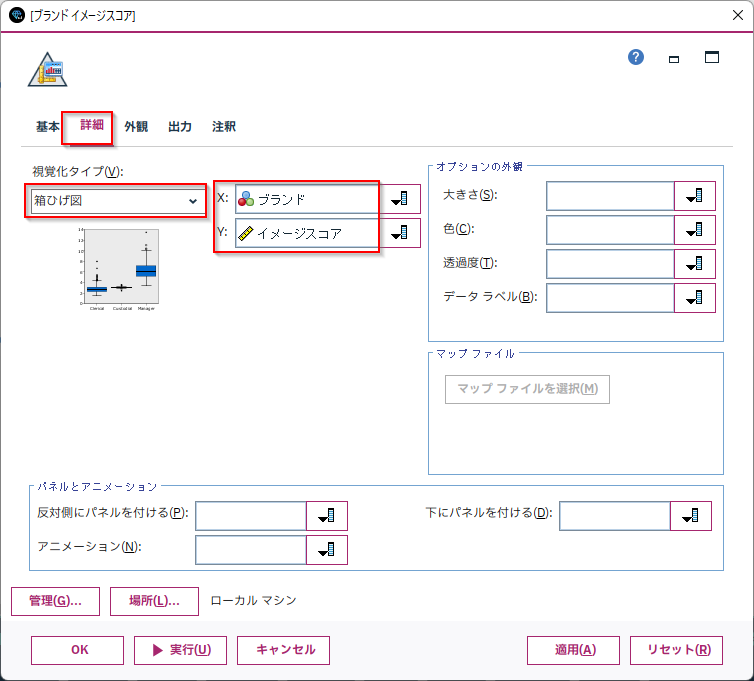Go to the 出力 tab
754x681 pixels.
180,126
